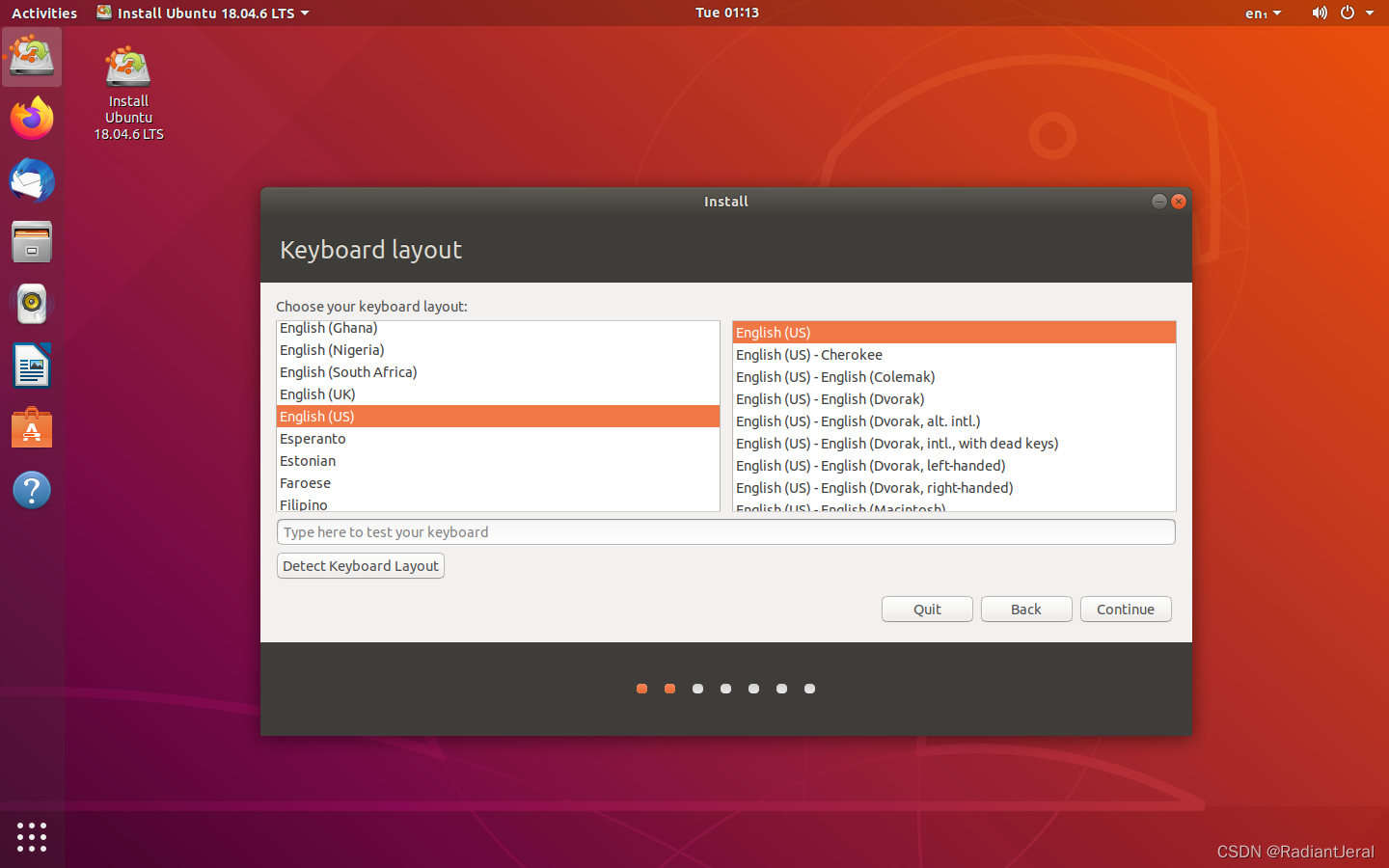
Task: Minimize the Install window
Action: click(x=1159, y=201)
